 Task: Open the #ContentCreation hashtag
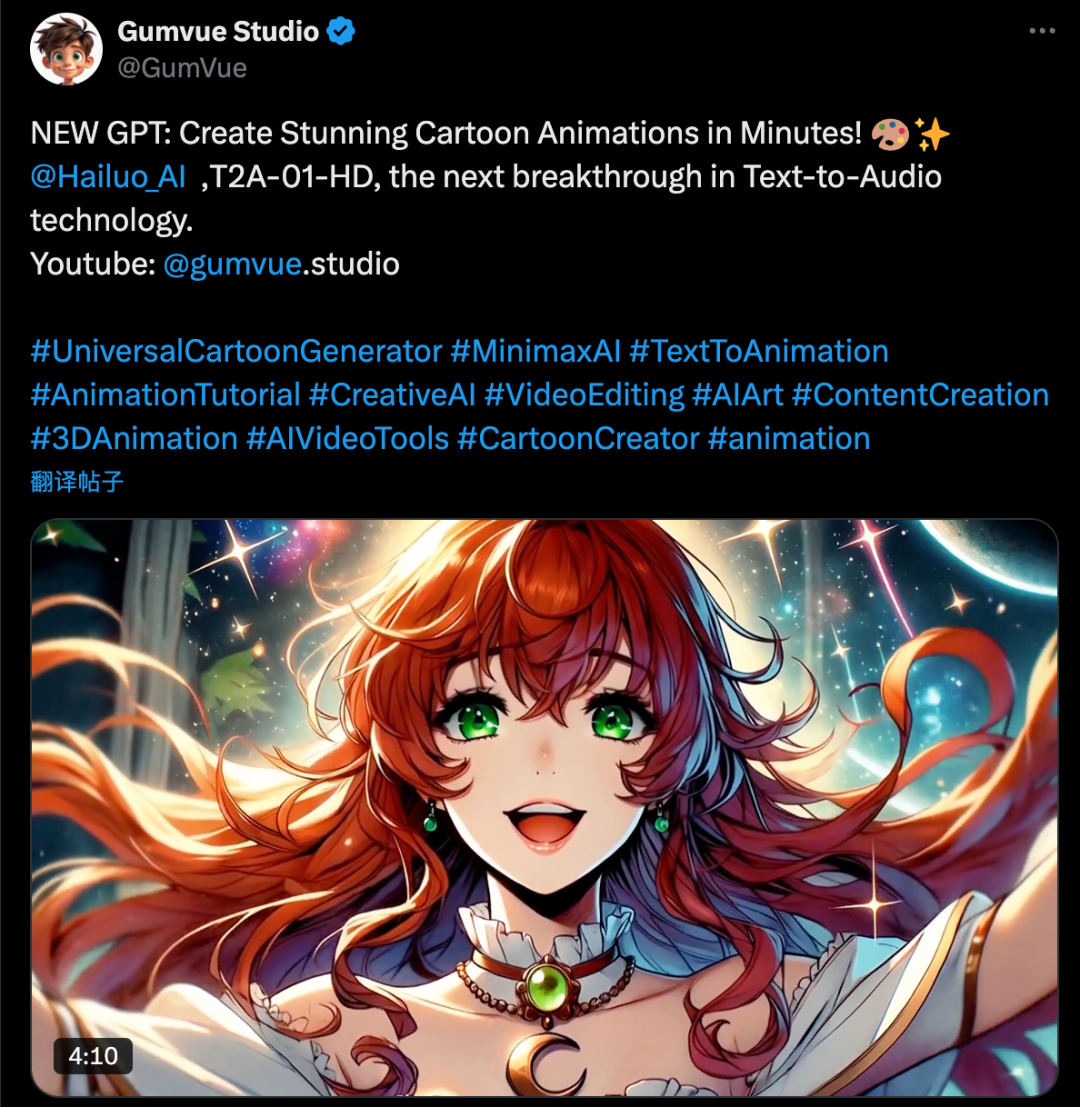tap(920, 395)
